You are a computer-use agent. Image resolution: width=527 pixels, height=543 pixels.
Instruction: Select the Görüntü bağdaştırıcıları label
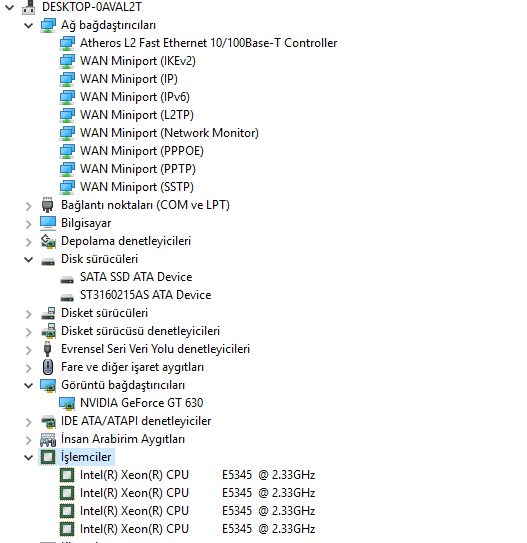[123, 385]
